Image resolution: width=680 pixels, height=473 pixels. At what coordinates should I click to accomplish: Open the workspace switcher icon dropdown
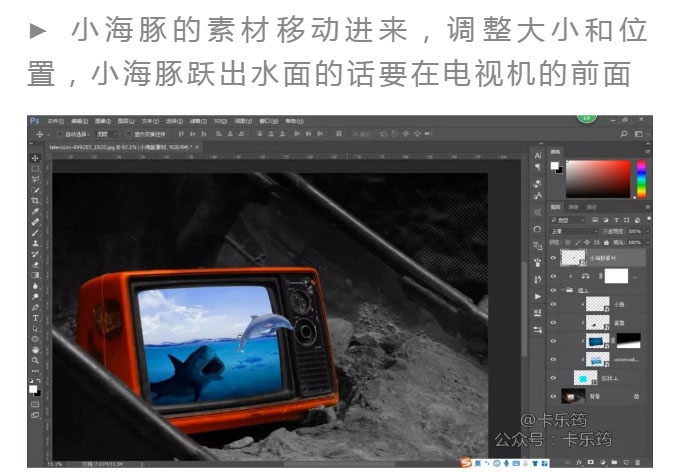coord(640,134)
